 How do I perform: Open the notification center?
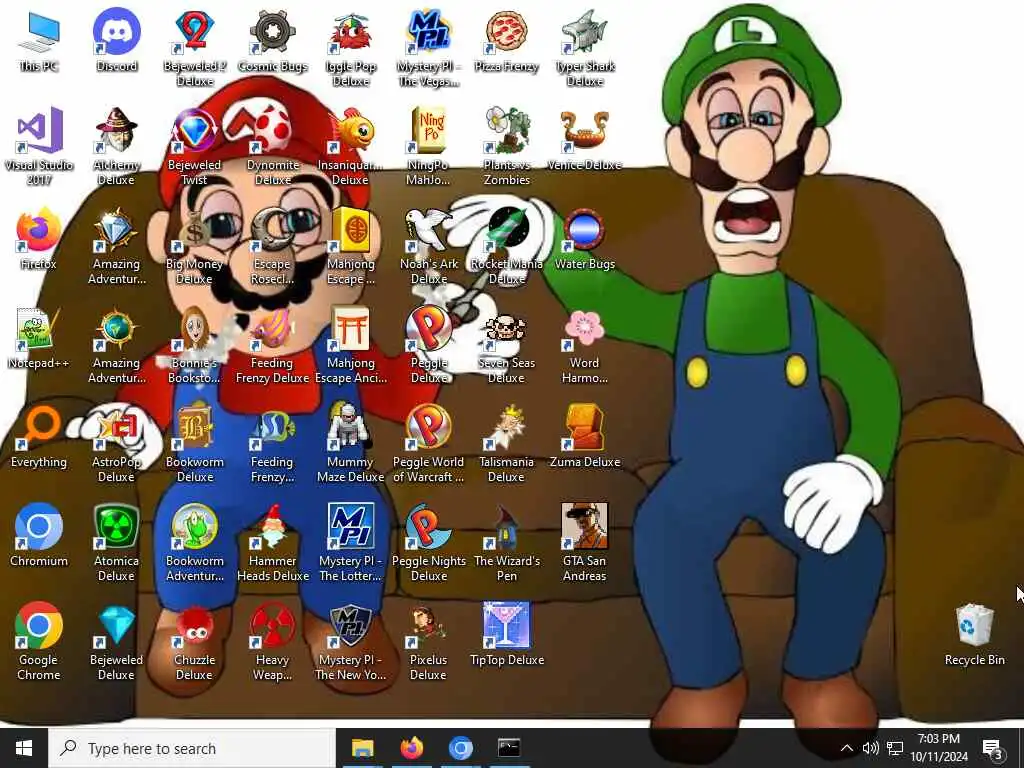[993, 748]
